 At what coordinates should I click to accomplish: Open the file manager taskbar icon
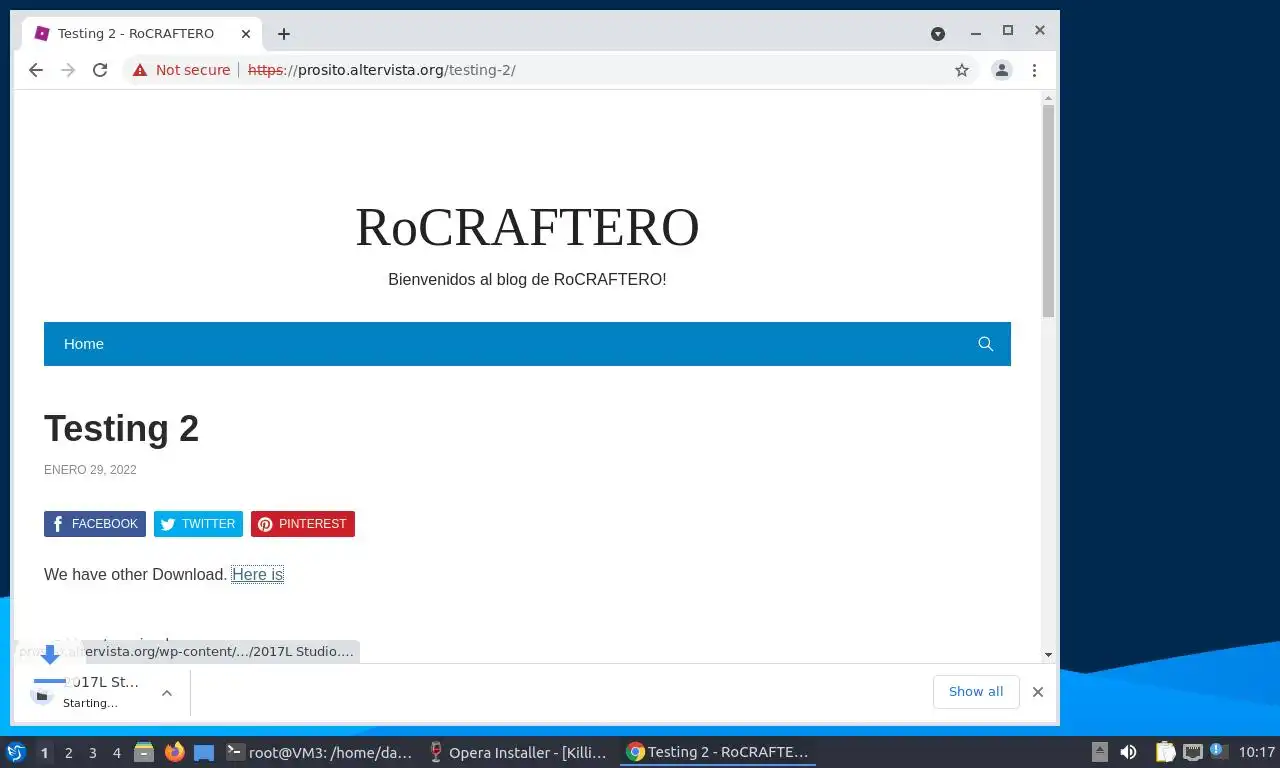(x=144, y=752)
